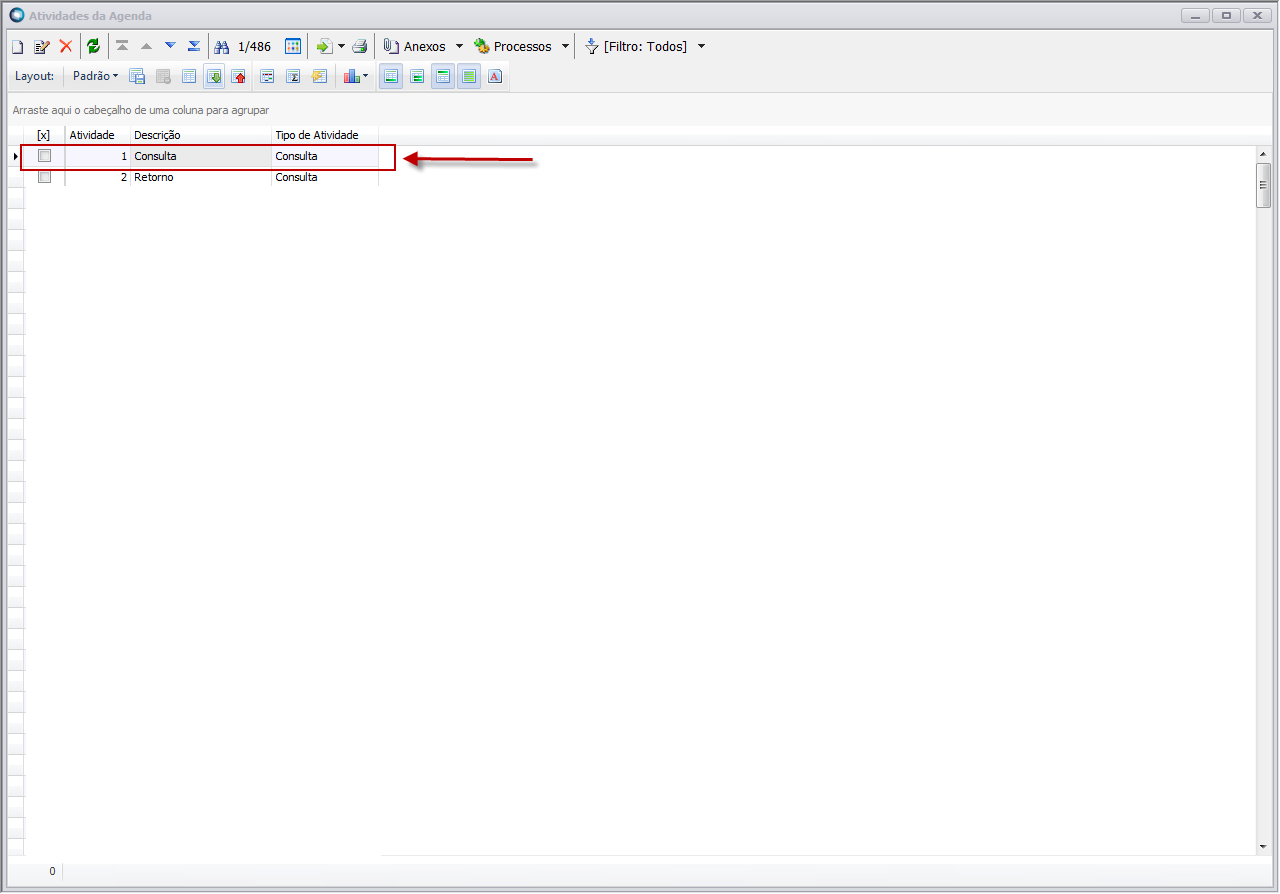Click the bar chart icon
Image resolution: width=1280 pixels, height=894 pixels.
click(351, 76)
